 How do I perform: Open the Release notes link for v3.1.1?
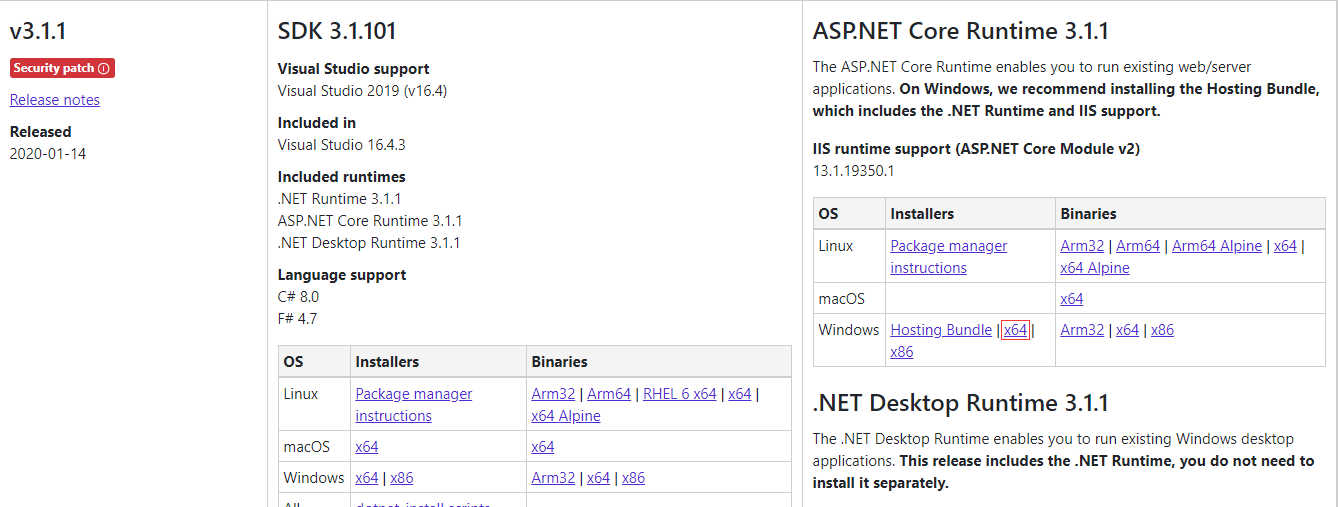tap(55, 100)
